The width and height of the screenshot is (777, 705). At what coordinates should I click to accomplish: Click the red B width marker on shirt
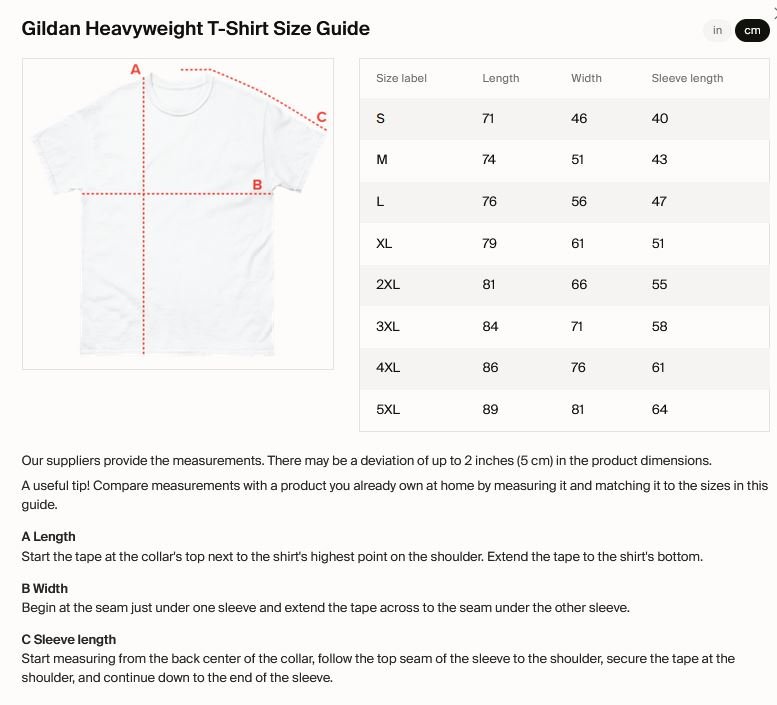(x=257, y=185)
